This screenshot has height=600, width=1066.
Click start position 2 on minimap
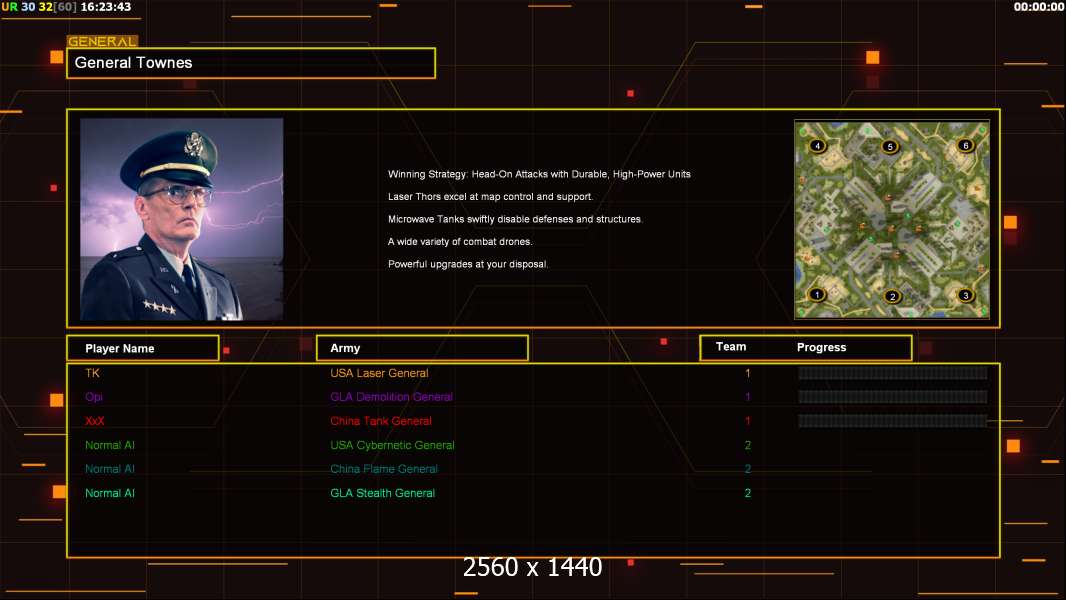tap(893, 296)
